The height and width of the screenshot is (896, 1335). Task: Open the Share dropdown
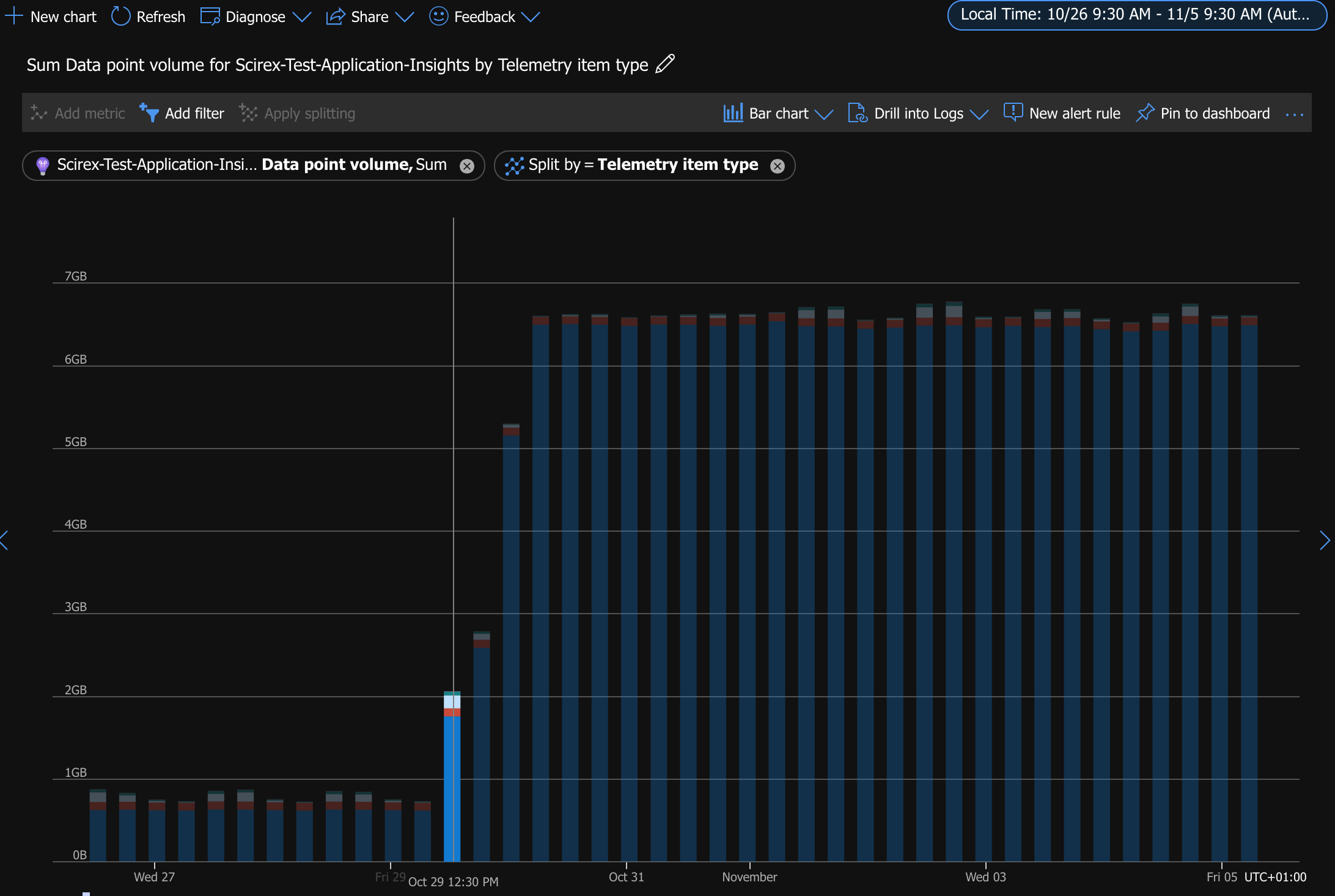coord(370,17)
